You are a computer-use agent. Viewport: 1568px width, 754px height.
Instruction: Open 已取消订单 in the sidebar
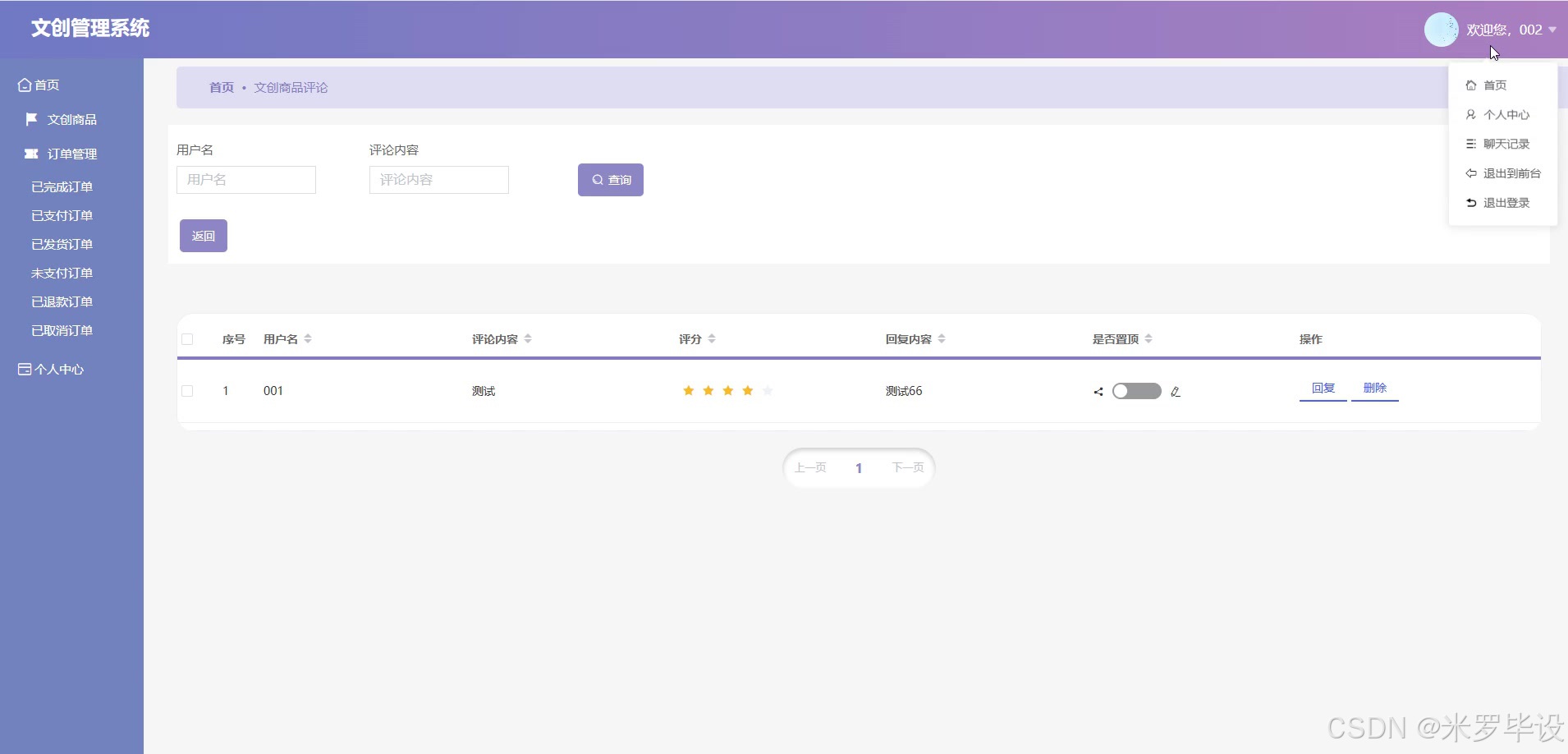(62, 331)
